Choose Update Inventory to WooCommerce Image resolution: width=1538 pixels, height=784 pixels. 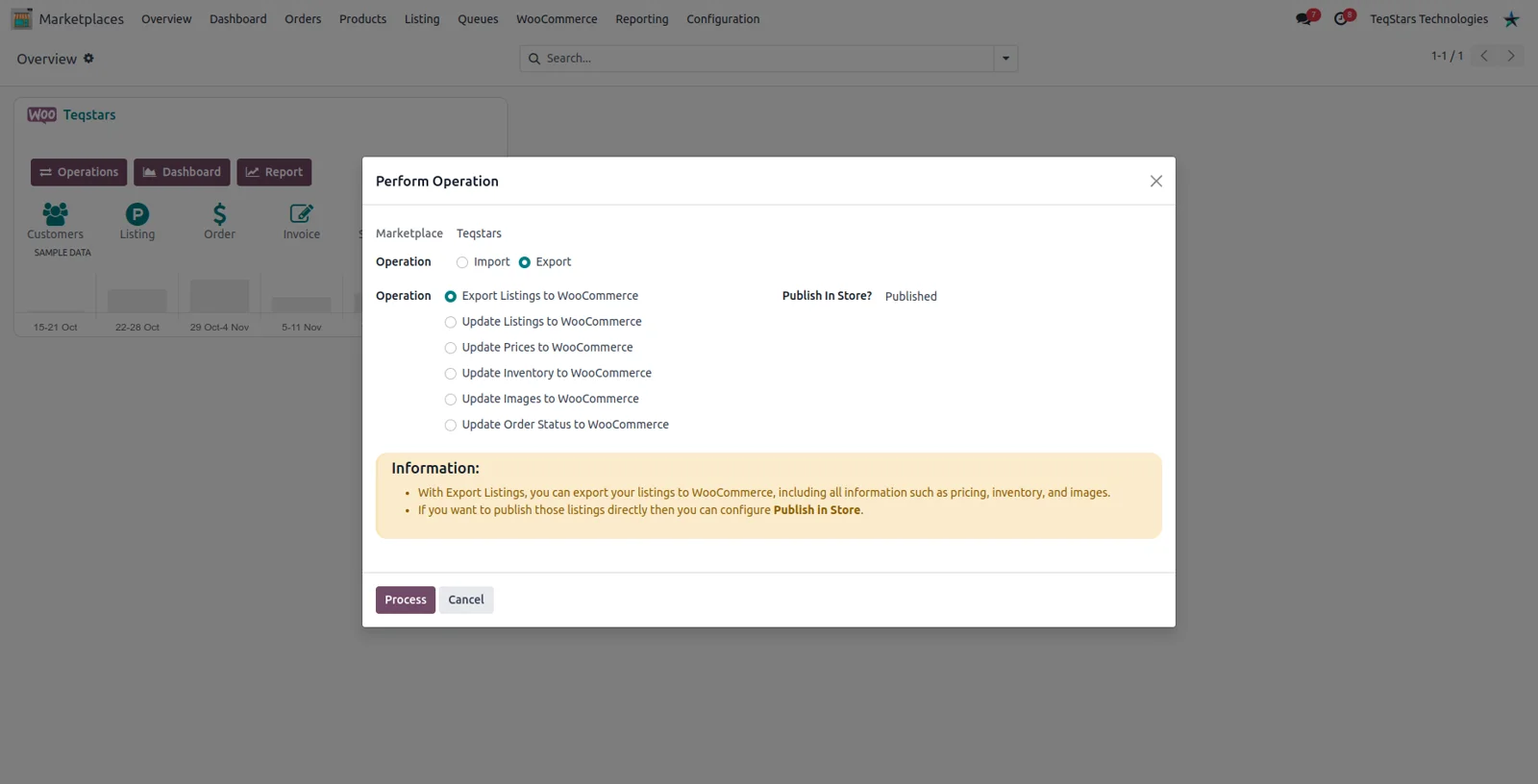[451, 374]
